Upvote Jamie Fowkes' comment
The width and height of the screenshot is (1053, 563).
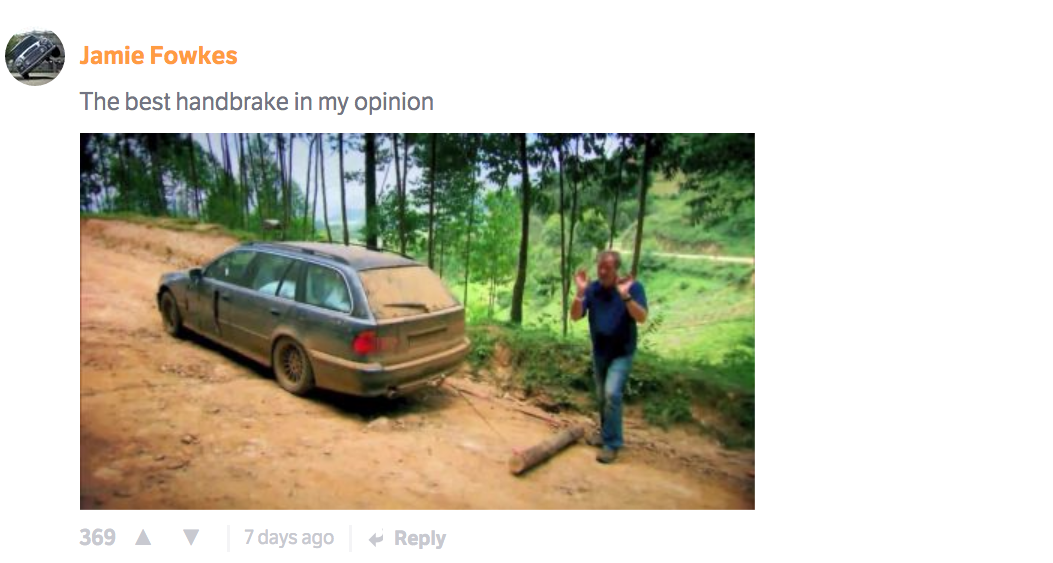(143, 537)
